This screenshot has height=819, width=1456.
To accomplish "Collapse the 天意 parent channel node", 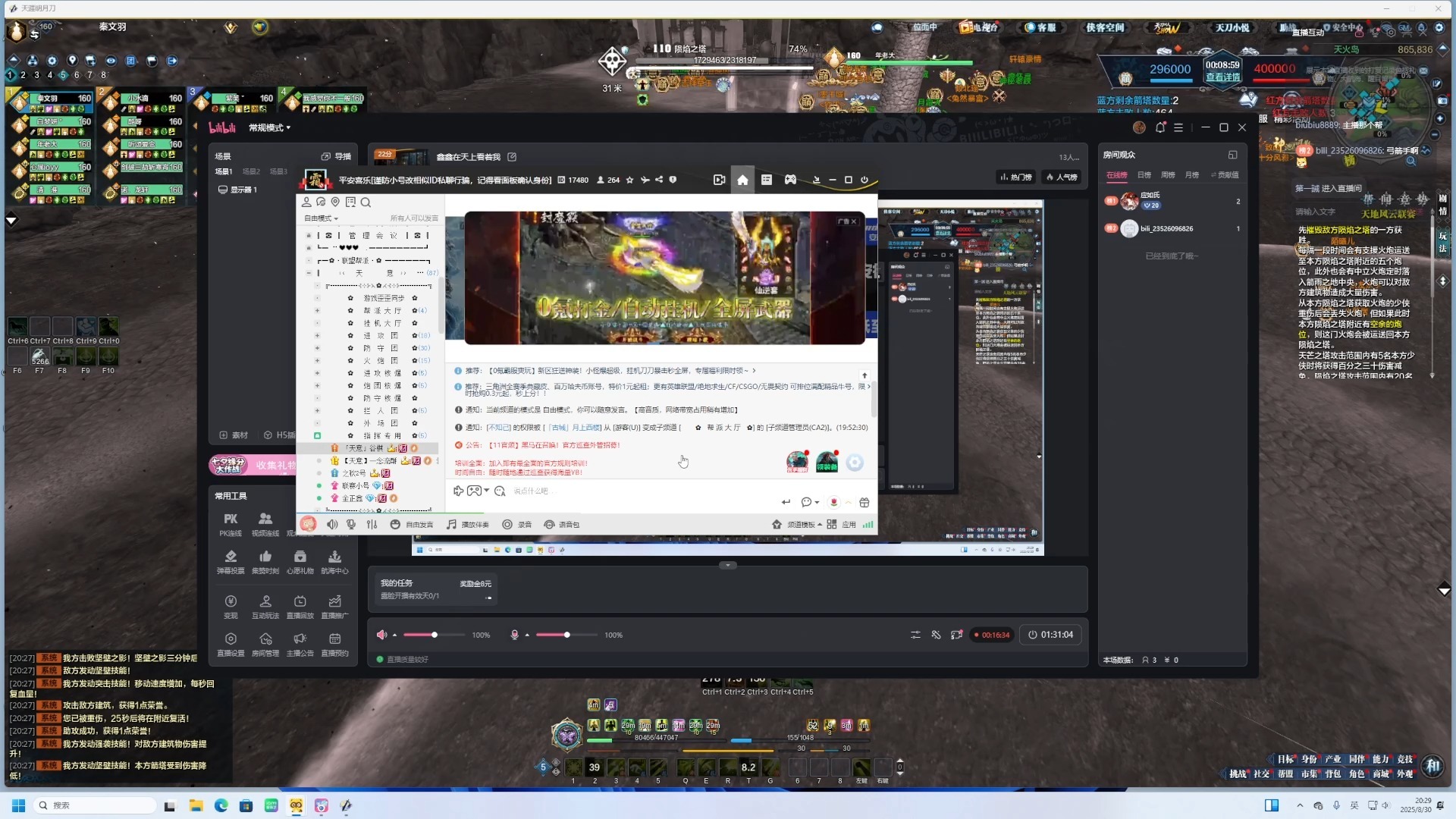I will point(309,273).
